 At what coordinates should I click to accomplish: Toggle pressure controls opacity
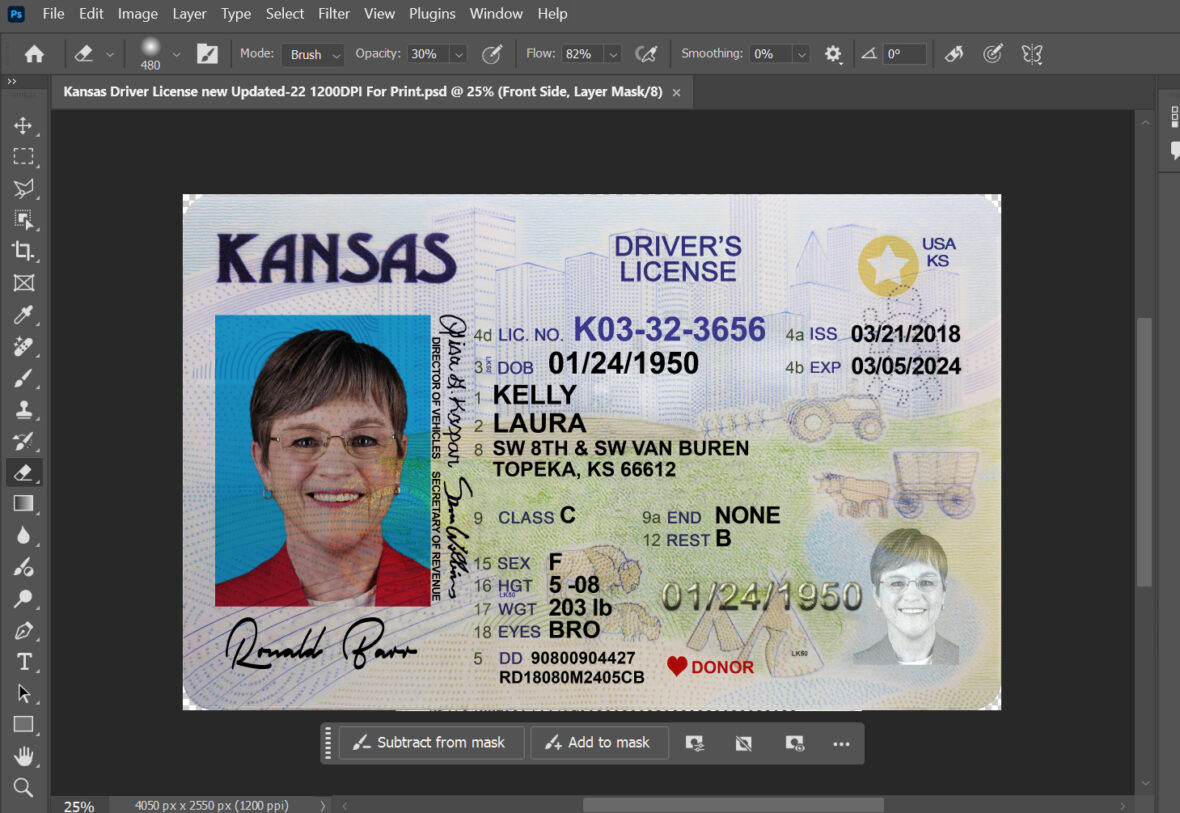tap(493, 53)
